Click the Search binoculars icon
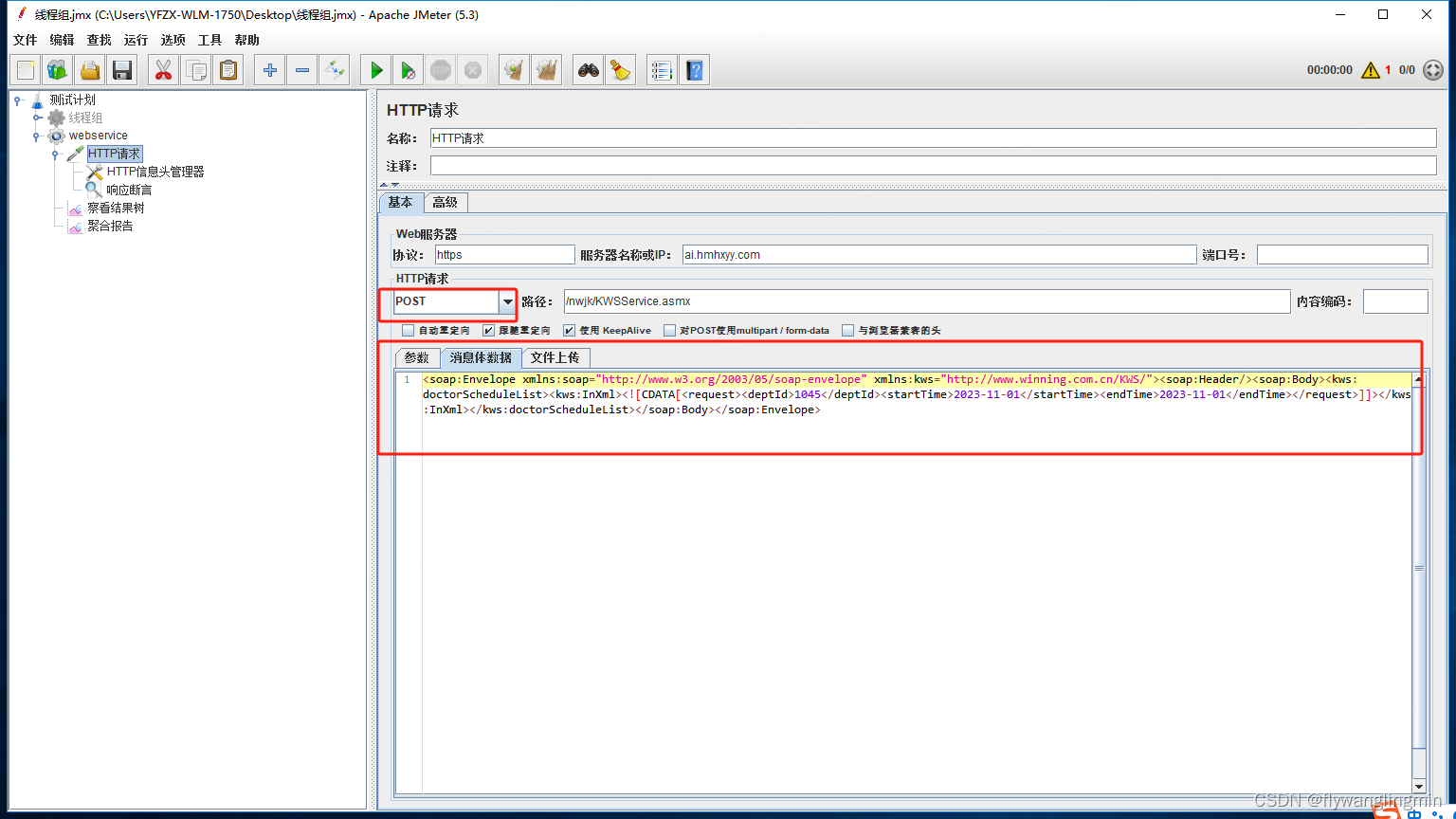The height and width of the screenshot is (819, 1456). click(587, 69)
